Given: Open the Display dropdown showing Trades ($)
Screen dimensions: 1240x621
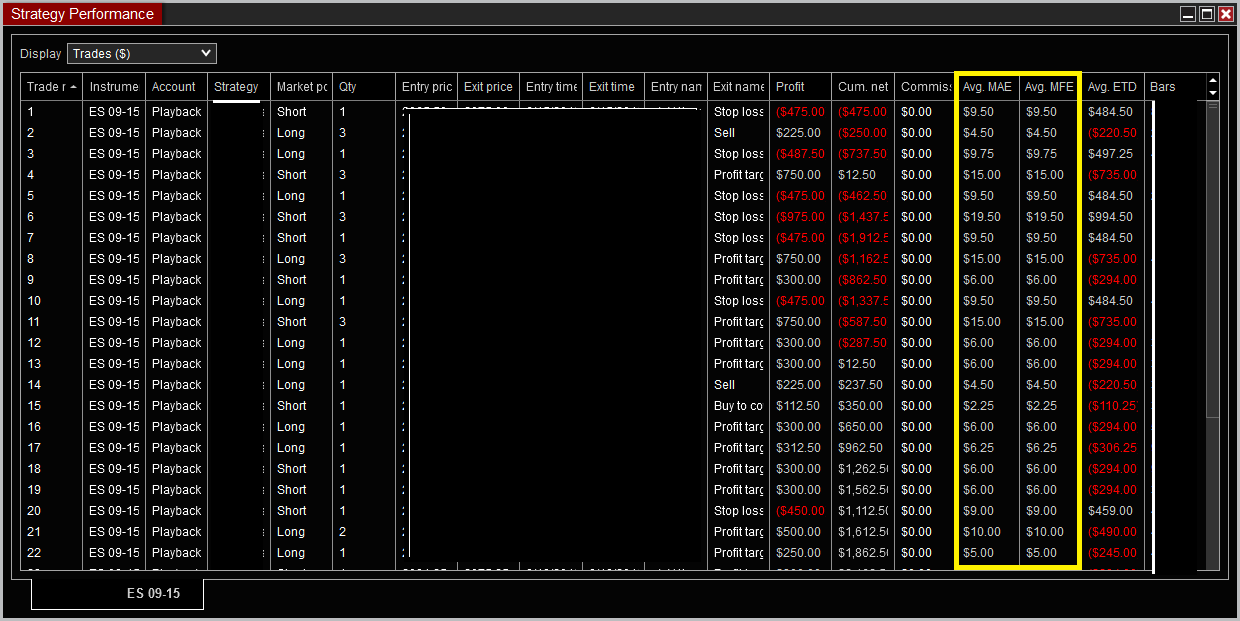Looking at the screenshot, I should coord(142,54).
